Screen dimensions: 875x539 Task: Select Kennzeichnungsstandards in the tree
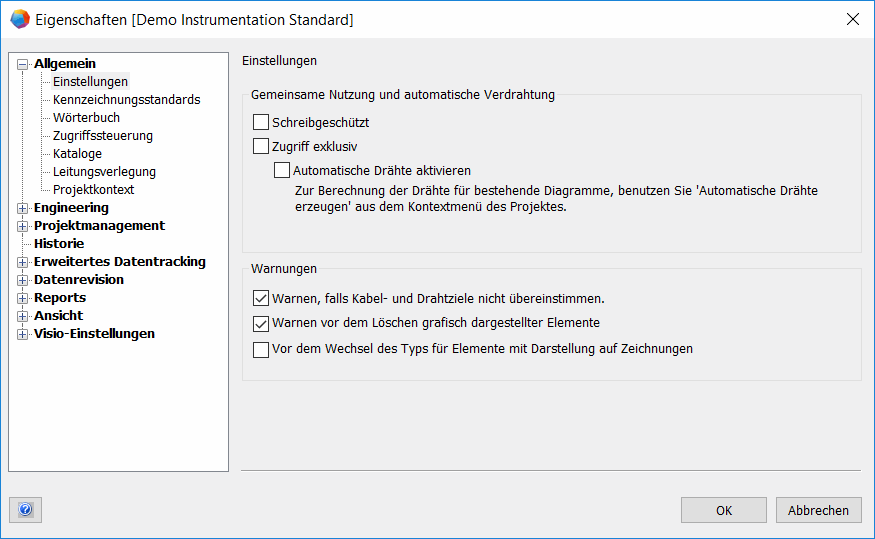(x=126, y=100)
